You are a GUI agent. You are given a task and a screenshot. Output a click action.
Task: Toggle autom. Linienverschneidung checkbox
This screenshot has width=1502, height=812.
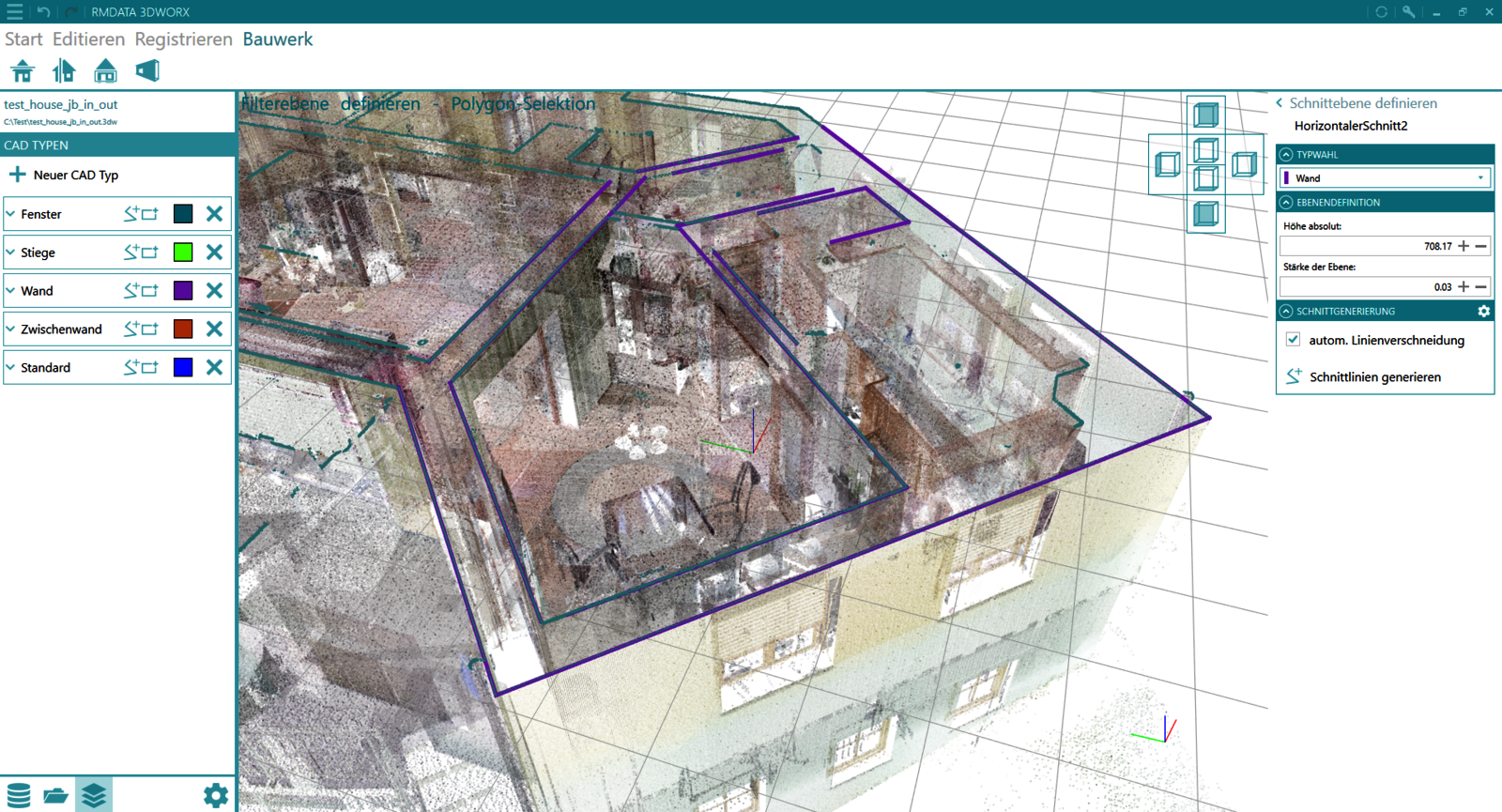point(1293,340)
